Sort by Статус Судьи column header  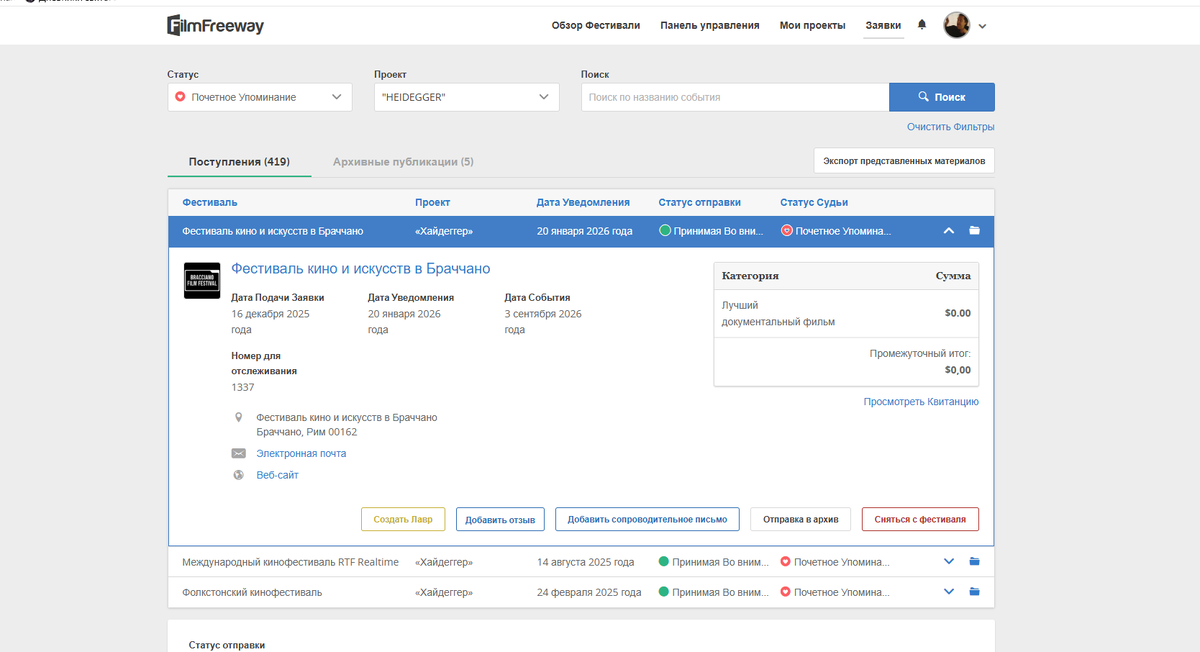[815, 203]
